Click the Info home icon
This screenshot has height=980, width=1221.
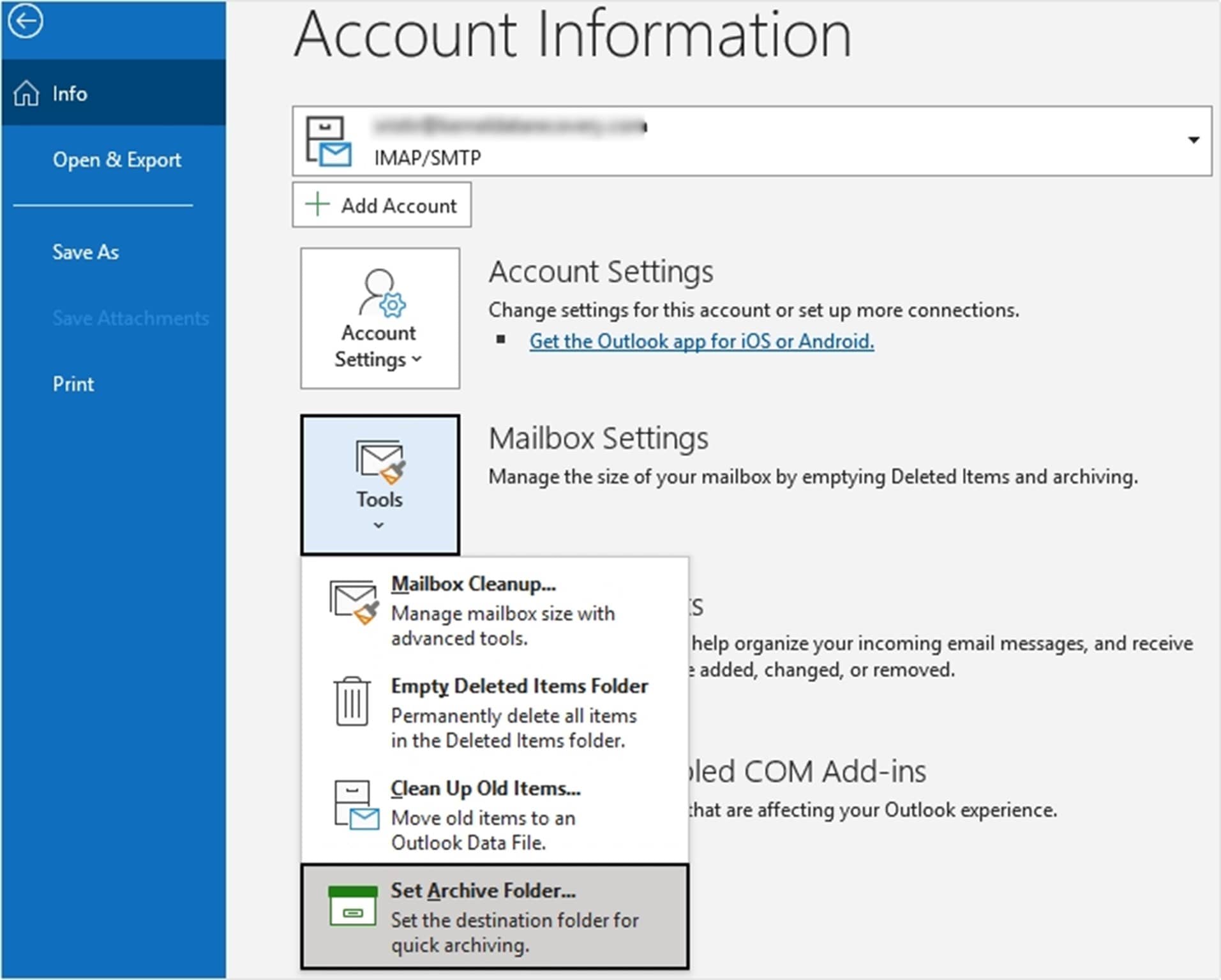[x=26, y=93]
